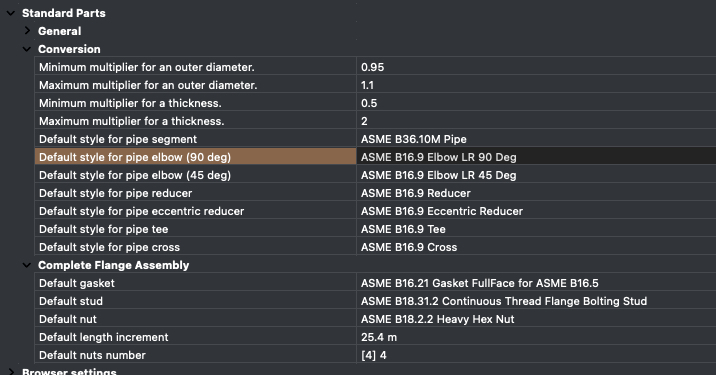Screen dimensions: 716x375
Task: Edit the 0.5 thickness multiplier value
Action: 536,103
